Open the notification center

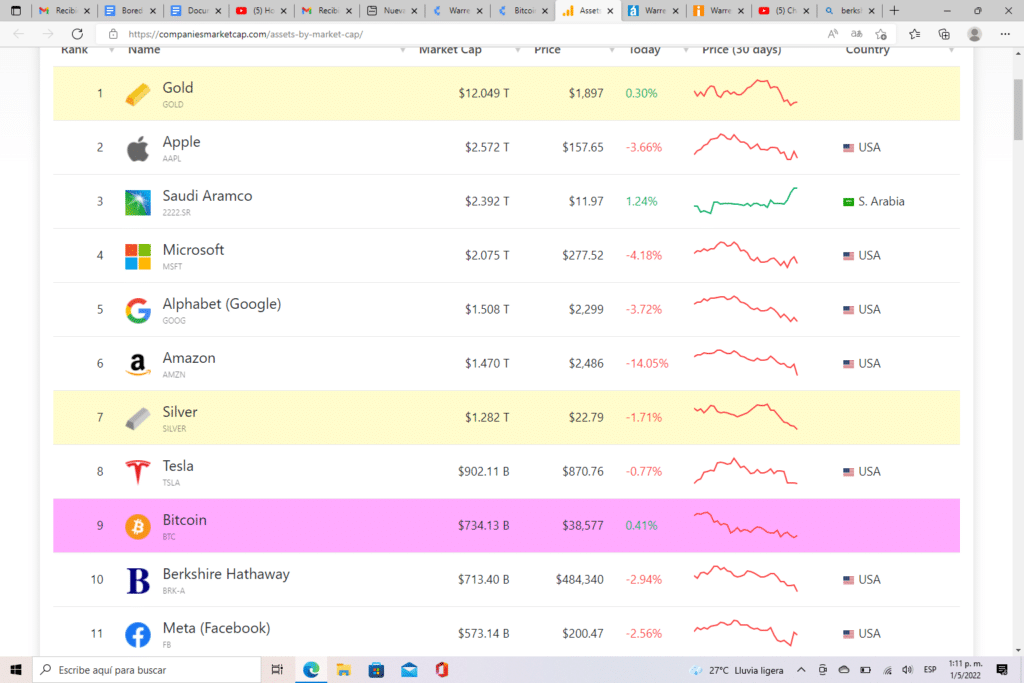[1002, 670]
